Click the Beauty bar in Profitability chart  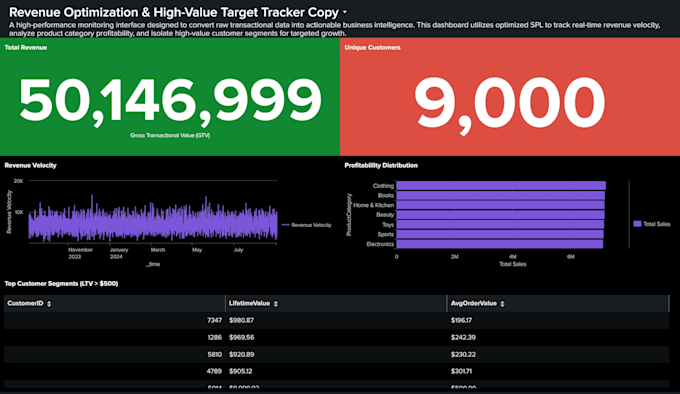pos(500,215)
